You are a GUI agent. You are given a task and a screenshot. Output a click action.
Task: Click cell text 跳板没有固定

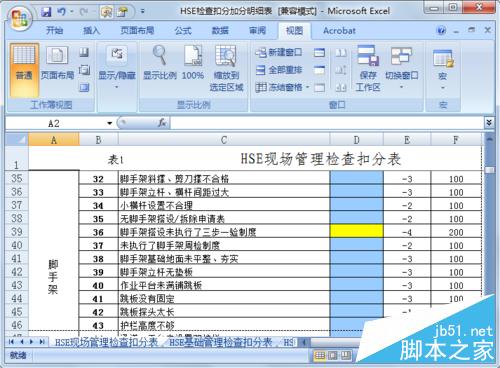147,299
